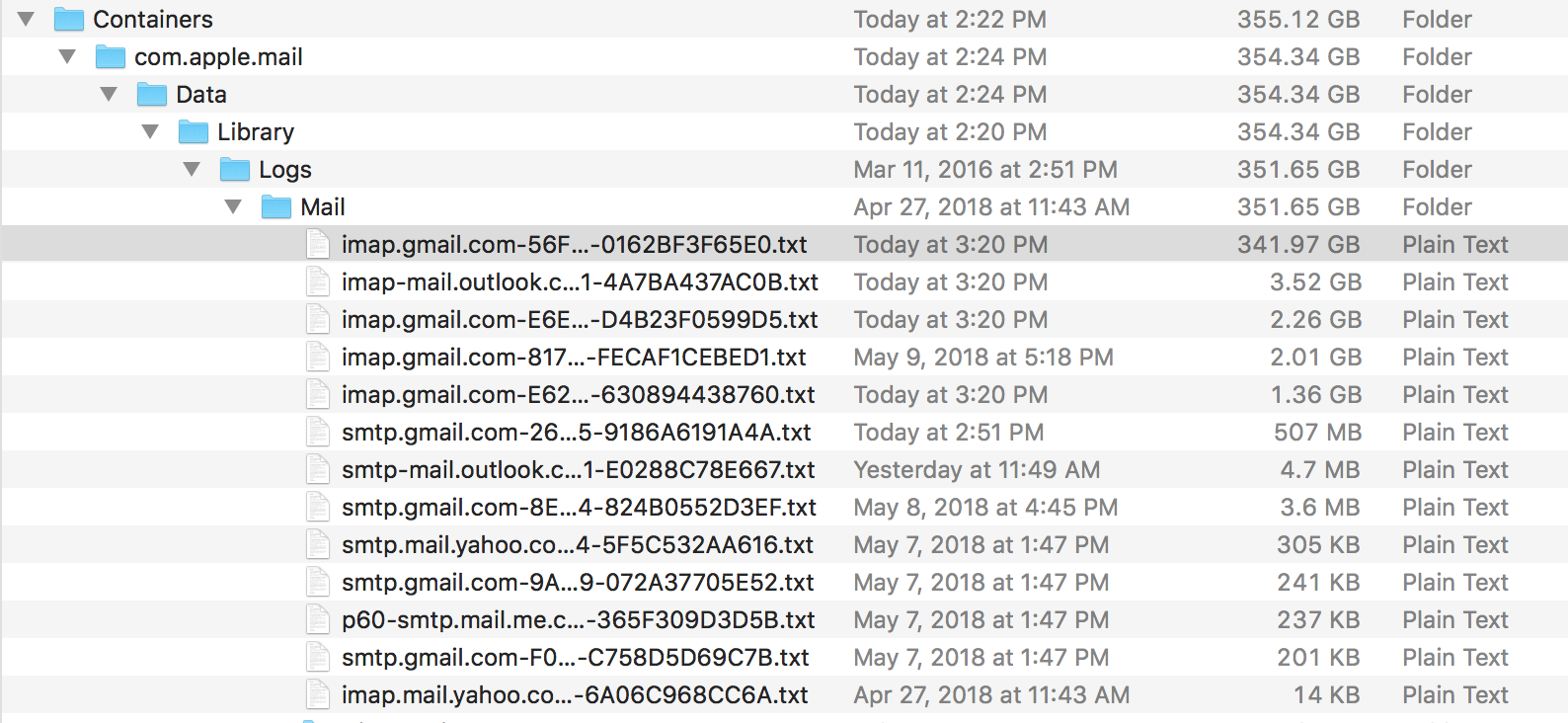Collapse the Logs folder disclosure triangle
Screen dimensions: 1568x723
(192, 170)
